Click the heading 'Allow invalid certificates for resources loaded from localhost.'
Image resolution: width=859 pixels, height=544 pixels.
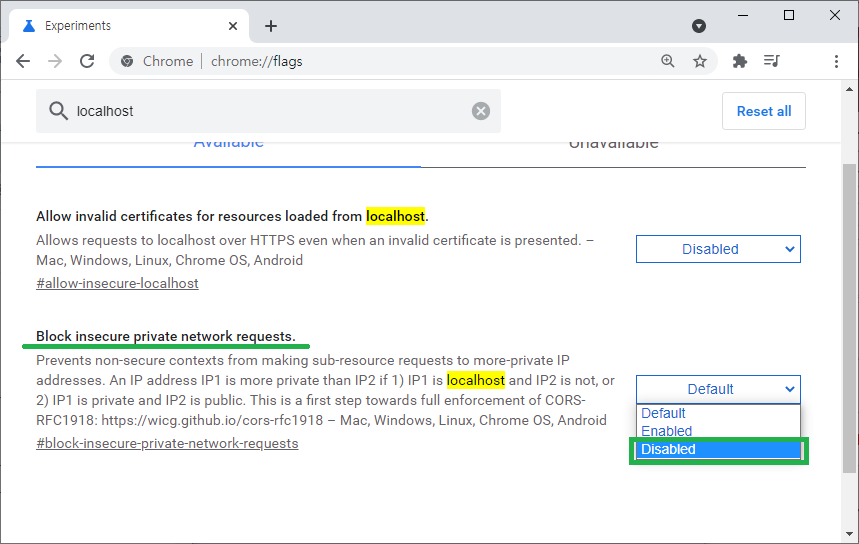point(232,216)
